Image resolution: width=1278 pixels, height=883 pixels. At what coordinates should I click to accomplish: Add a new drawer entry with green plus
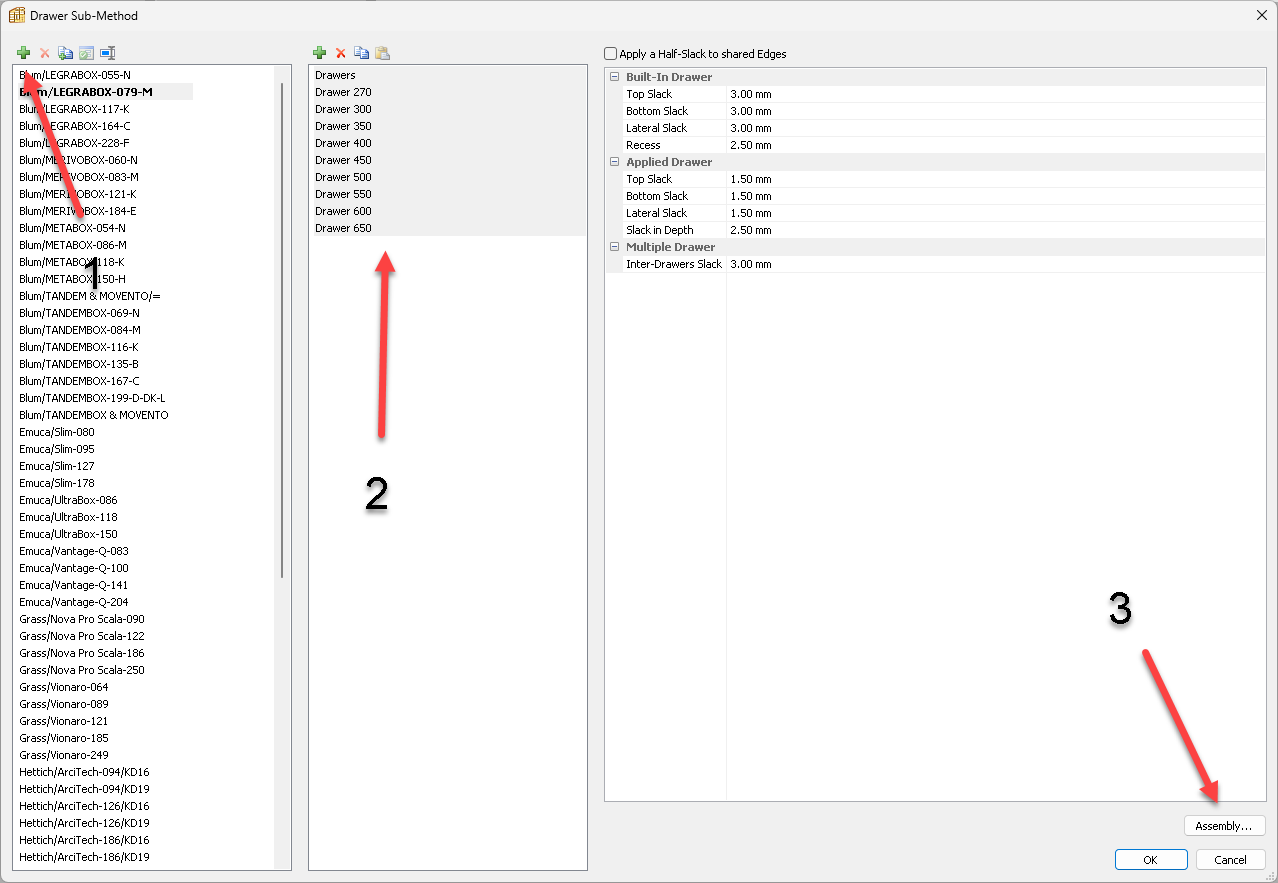[320, 53]
